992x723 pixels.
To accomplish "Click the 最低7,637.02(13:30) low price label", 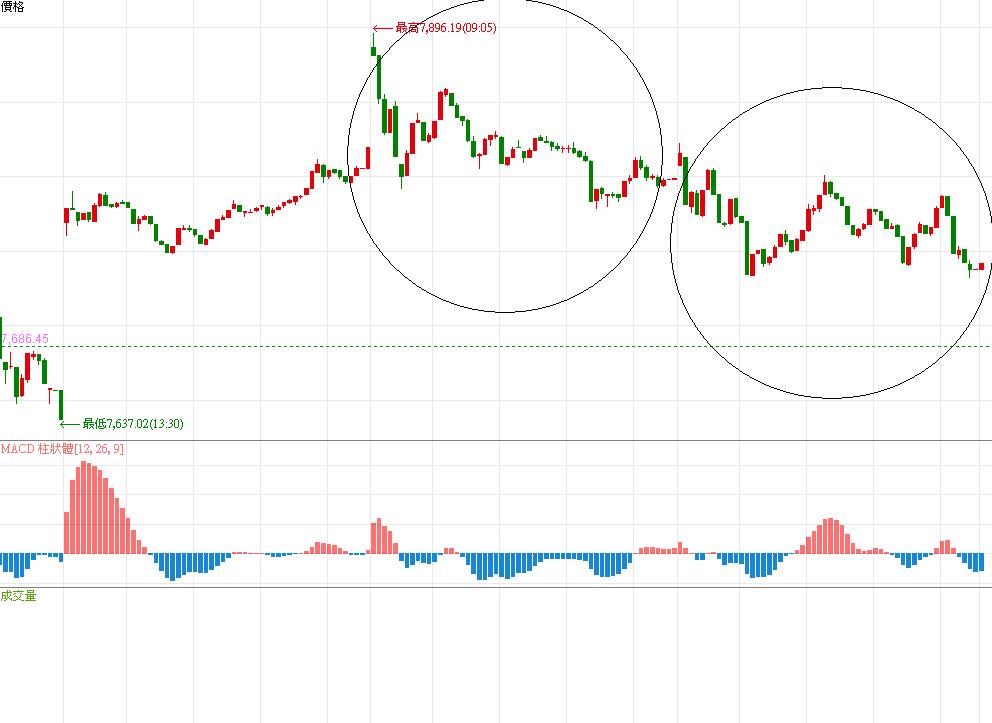I will [x=133, y=423].
